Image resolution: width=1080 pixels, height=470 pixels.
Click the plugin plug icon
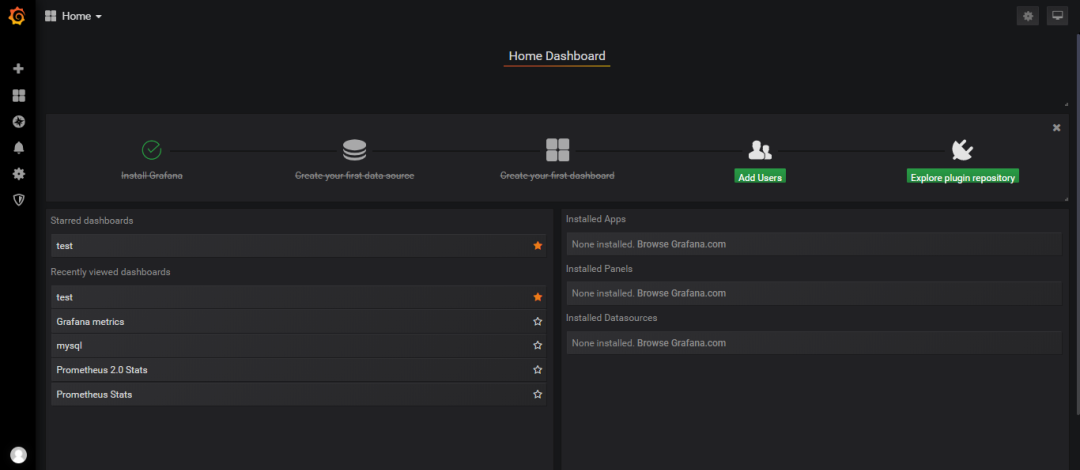[x=962, y=150]
